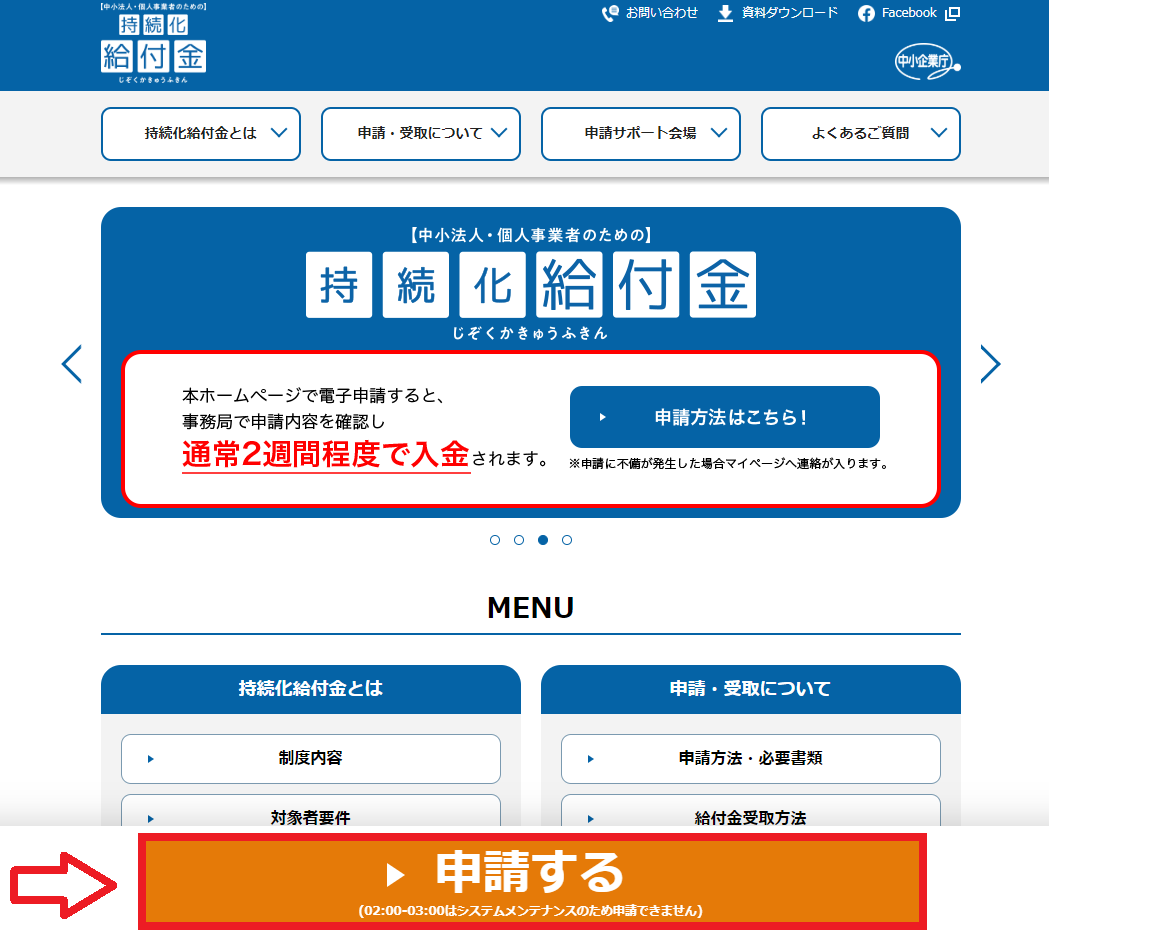This screenshot has height=932, width=1152.
Task: Click the phone icon beside お問い合わせ
Action: coord(610,13)
